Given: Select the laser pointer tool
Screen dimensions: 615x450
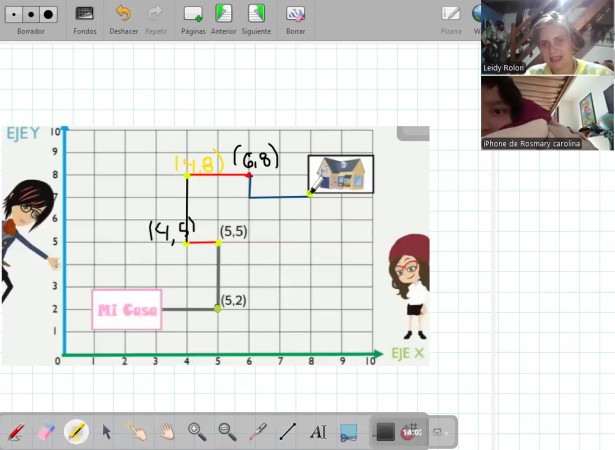Looking at the screenshot, I should [258, 432].
